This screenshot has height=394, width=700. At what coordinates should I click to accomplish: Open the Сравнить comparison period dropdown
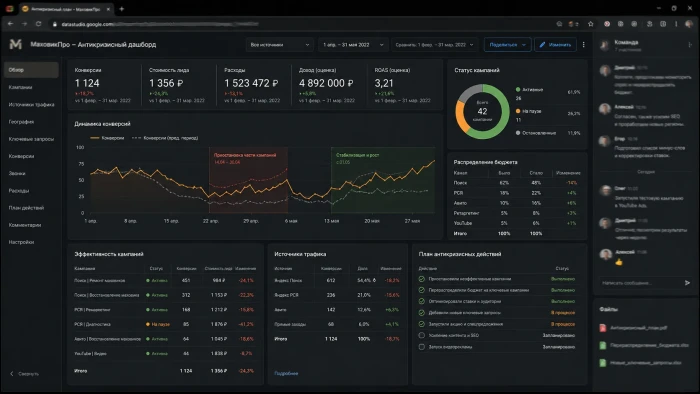tap(434, 45)
